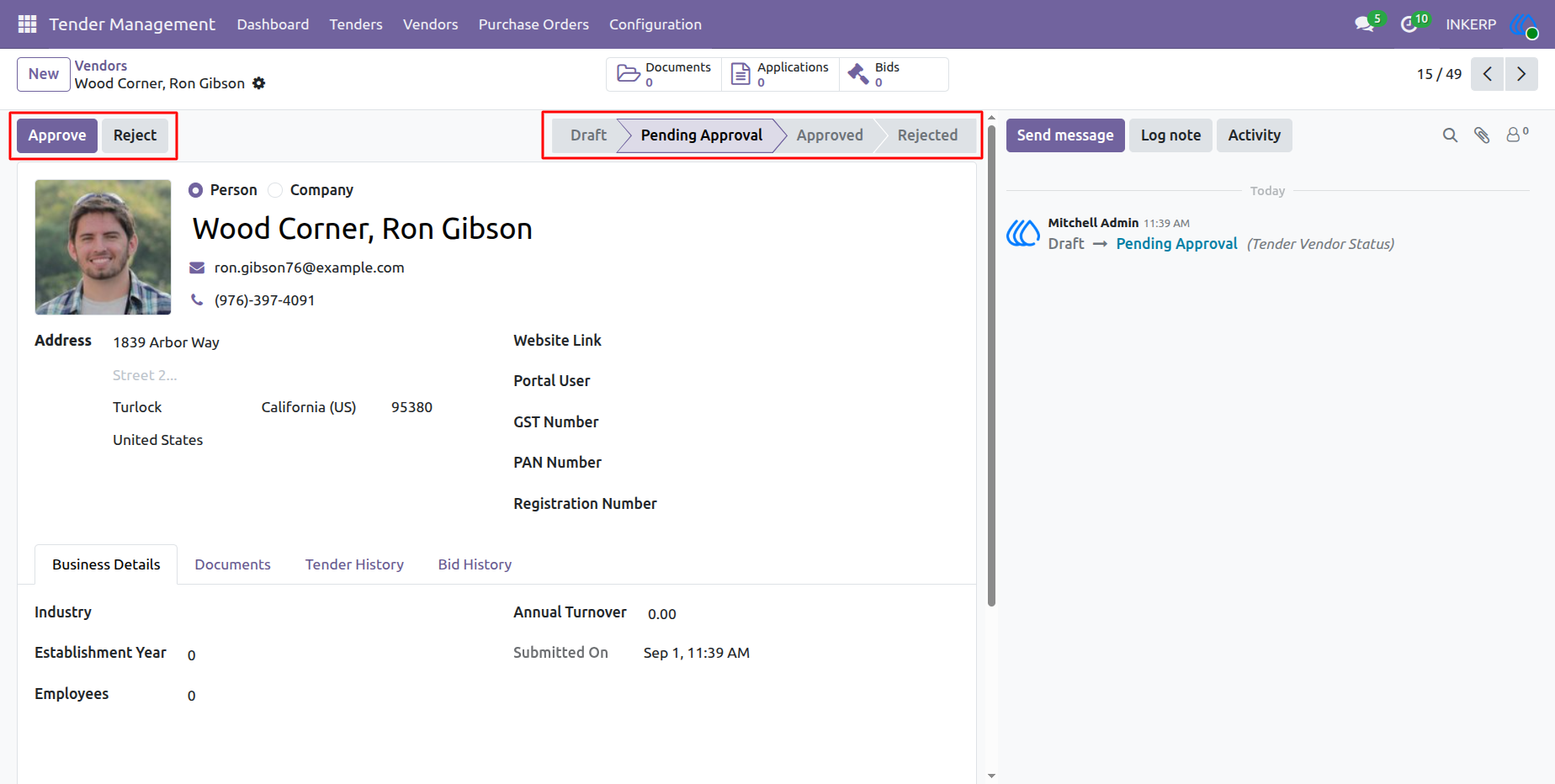The image size is (1555, 784).
Task: Open the user avatar menu in top bar
Action: point(1524,24)
